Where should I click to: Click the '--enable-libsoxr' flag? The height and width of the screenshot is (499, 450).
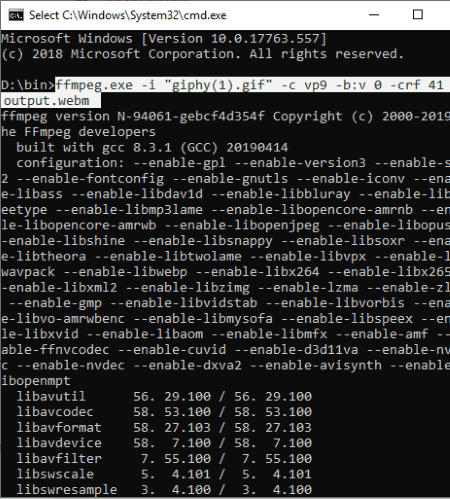tap(343, 241)
